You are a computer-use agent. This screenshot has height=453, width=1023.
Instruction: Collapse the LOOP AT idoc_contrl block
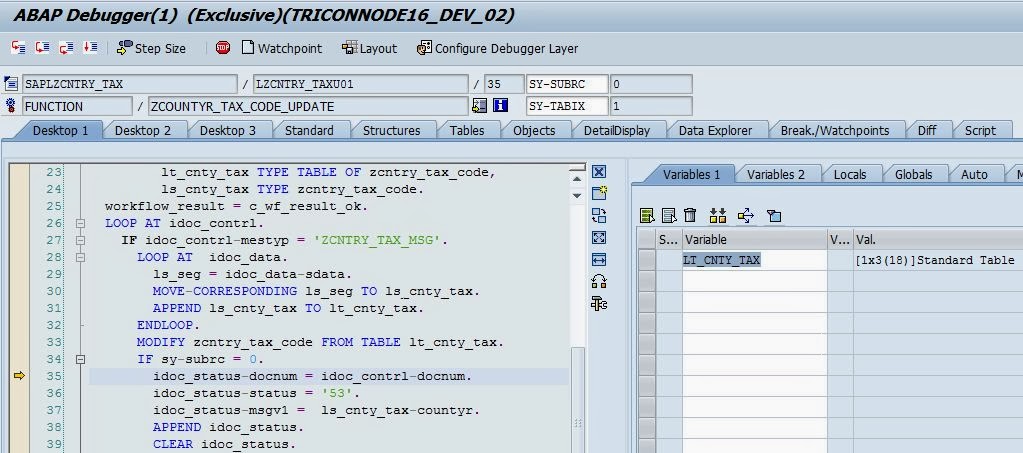pyautogui.click(x=80, y=223)
